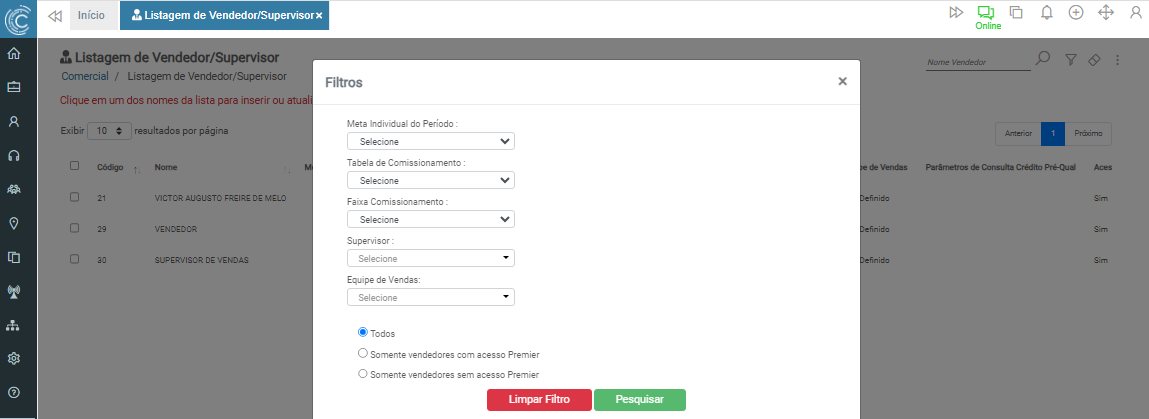Open the Supervisor select dropdown
This screenshot has height=419, width=1149.
(x=430, y=258)
